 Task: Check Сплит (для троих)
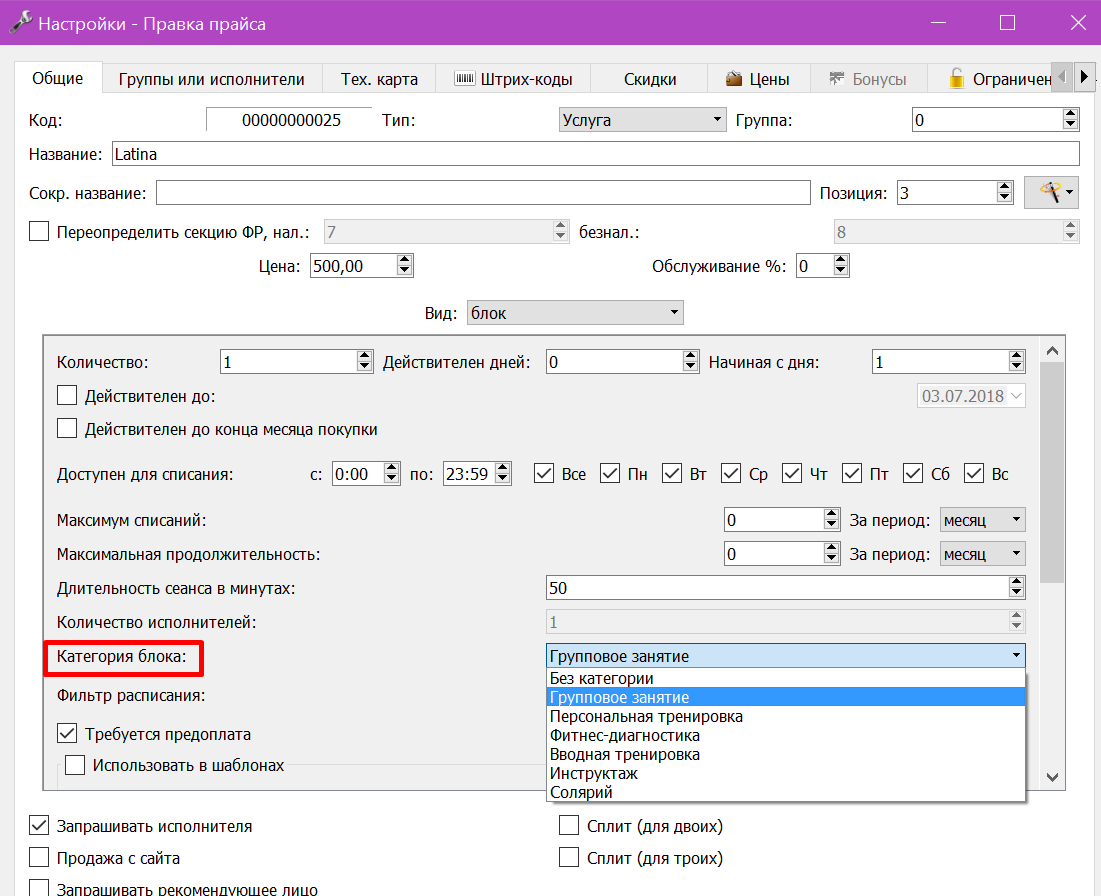(569, 857)
